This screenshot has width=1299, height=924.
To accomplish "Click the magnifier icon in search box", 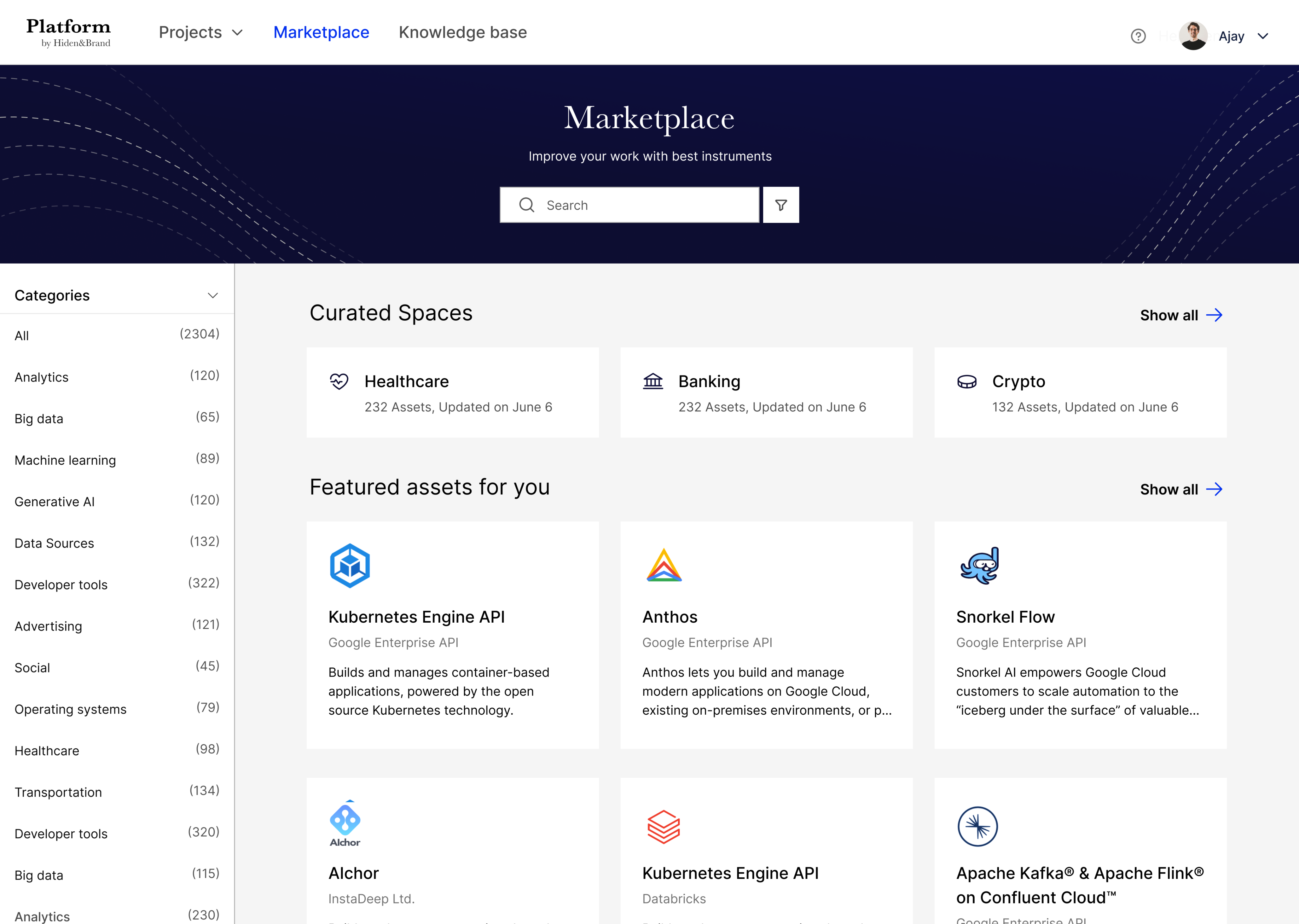I will point(527,205).
